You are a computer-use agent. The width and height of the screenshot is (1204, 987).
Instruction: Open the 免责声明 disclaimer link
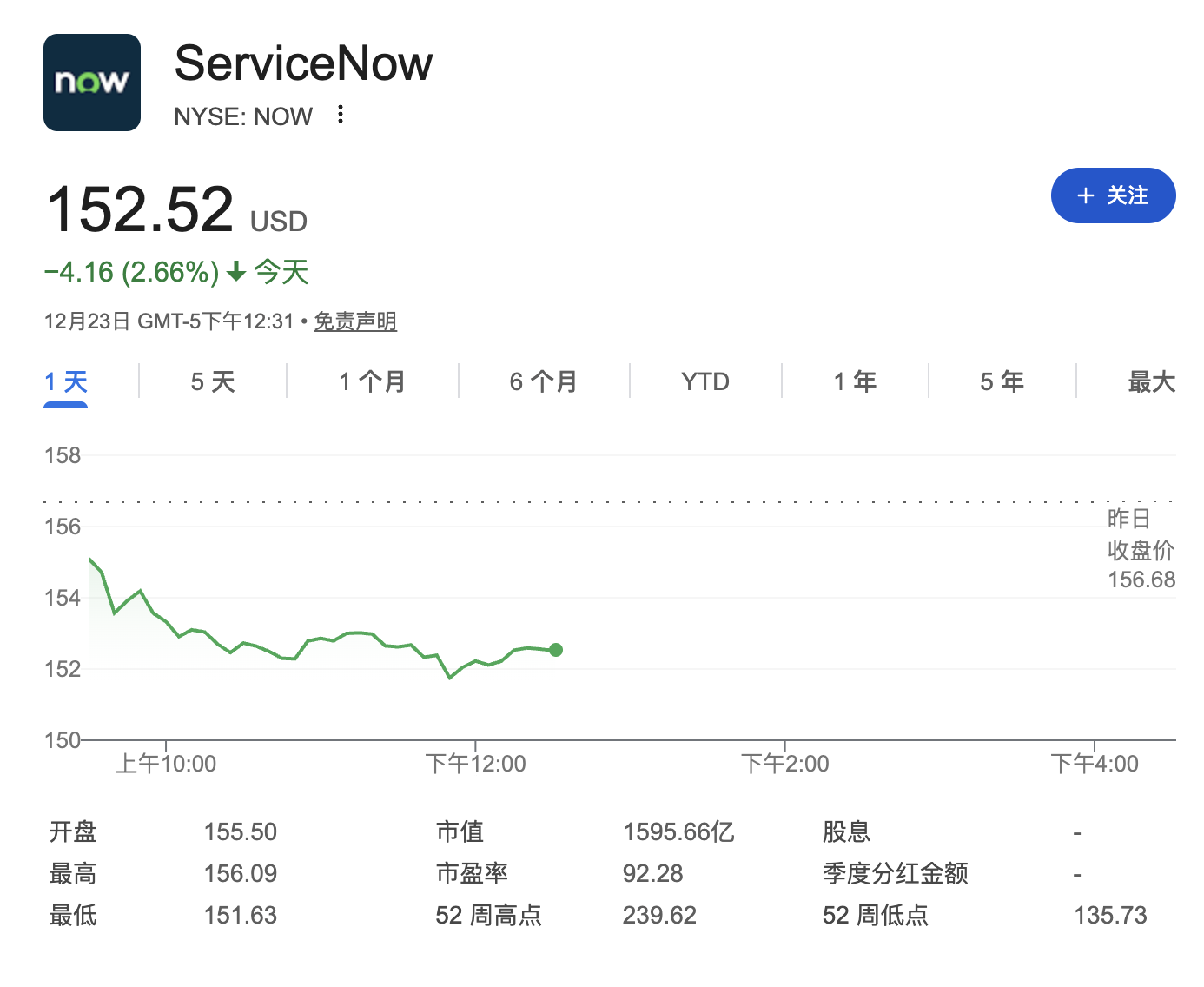click(354, 321)
